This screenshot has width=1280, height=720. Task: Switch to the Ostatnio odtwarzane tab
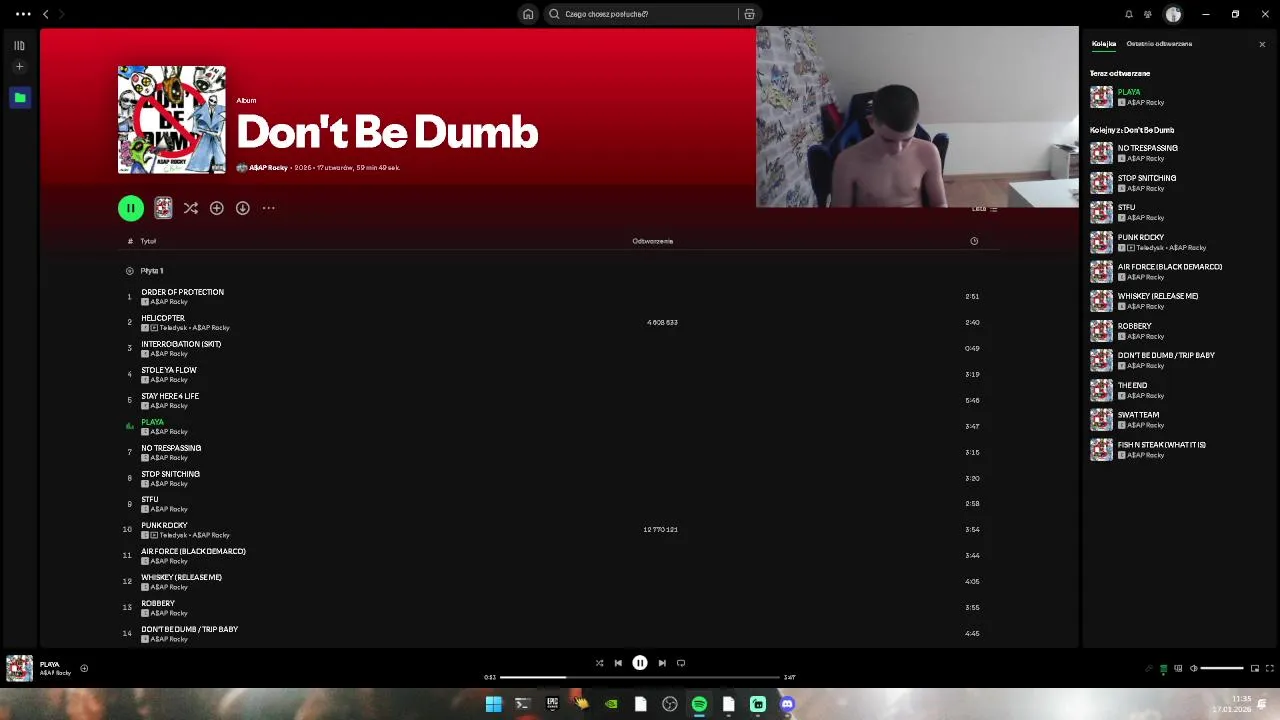click(1159, 44)
